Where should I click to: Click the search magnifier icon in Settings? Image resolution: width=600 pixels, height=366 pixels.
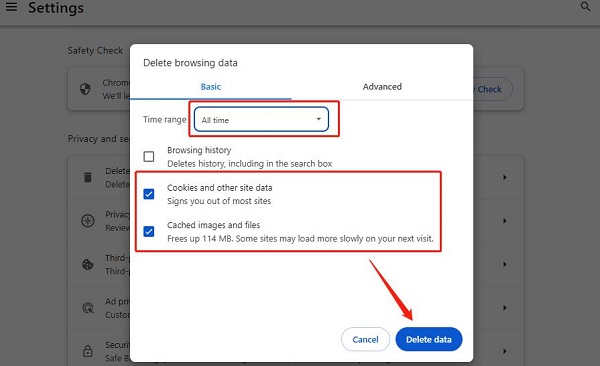coord(585,7)
